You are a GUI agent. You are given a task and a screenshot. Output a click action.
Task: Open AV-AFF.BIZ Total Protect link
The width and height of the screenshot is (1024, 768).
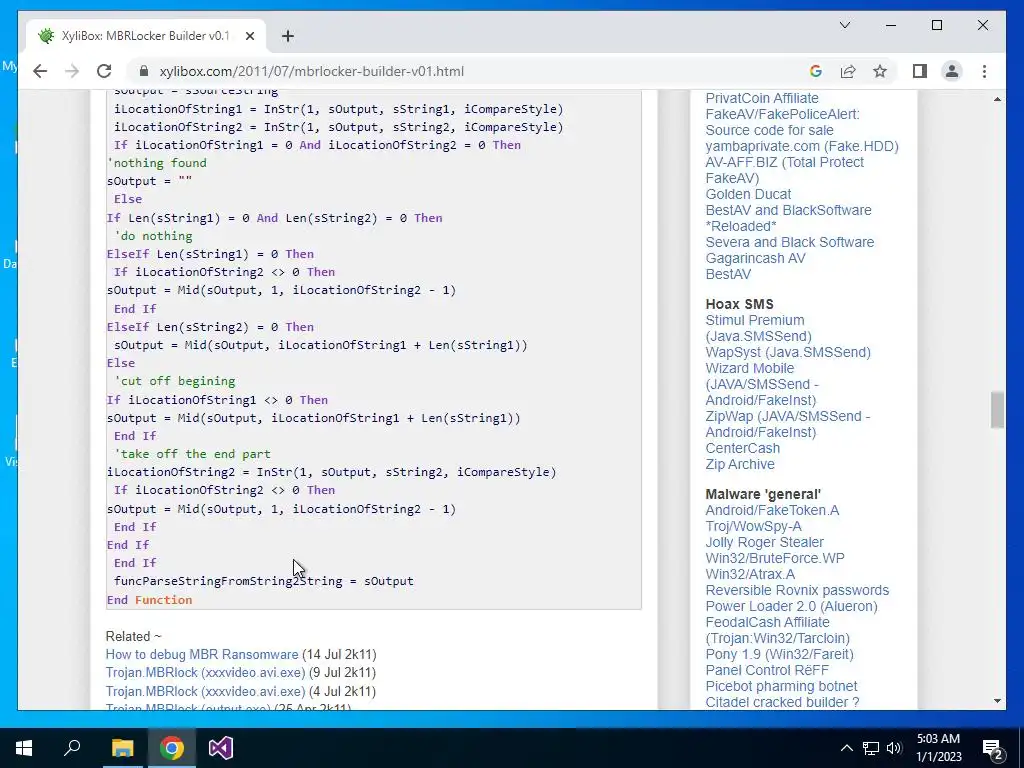(x=784, y=170)
